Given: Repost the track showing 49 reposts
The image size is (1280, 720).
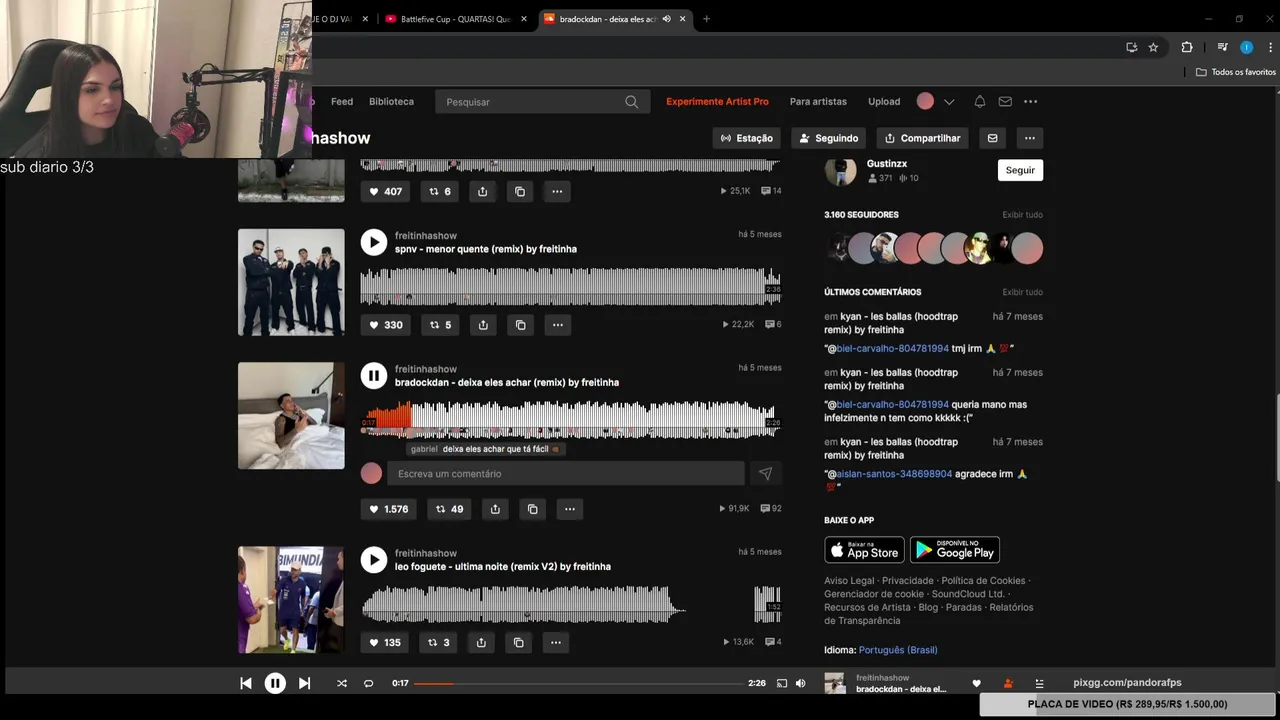Looking at the screenshot, I should click(449, 509).
